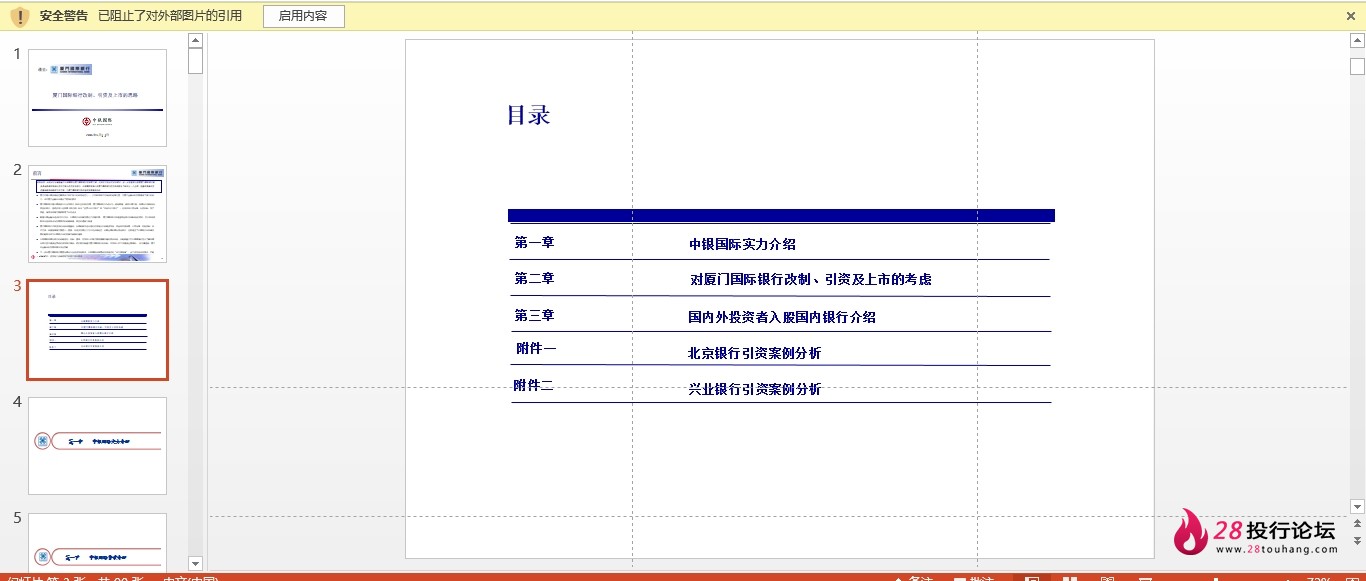This screenshot has height=581, width=1366.
Task: Go to previous slide with double-up arrow
Action: point(1357,524)
